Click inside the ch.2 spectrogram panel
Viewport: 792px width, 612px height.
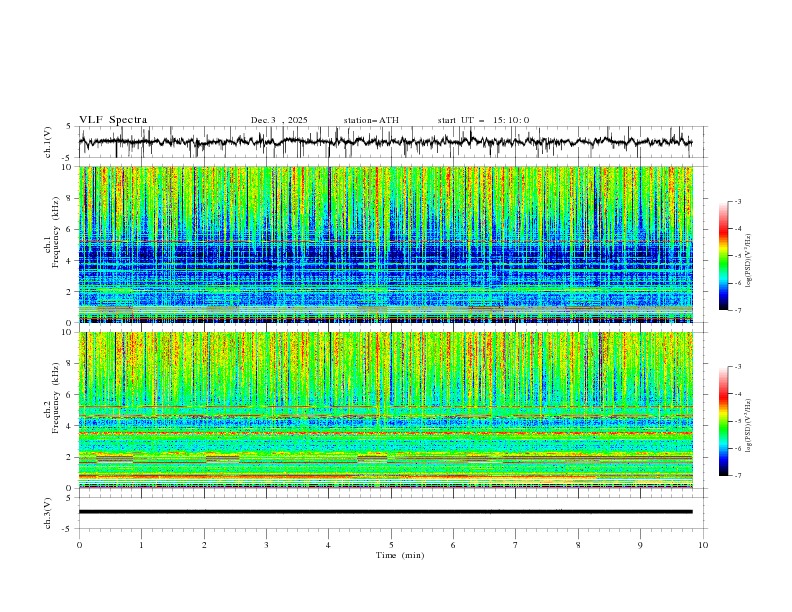tap(385, 410)
